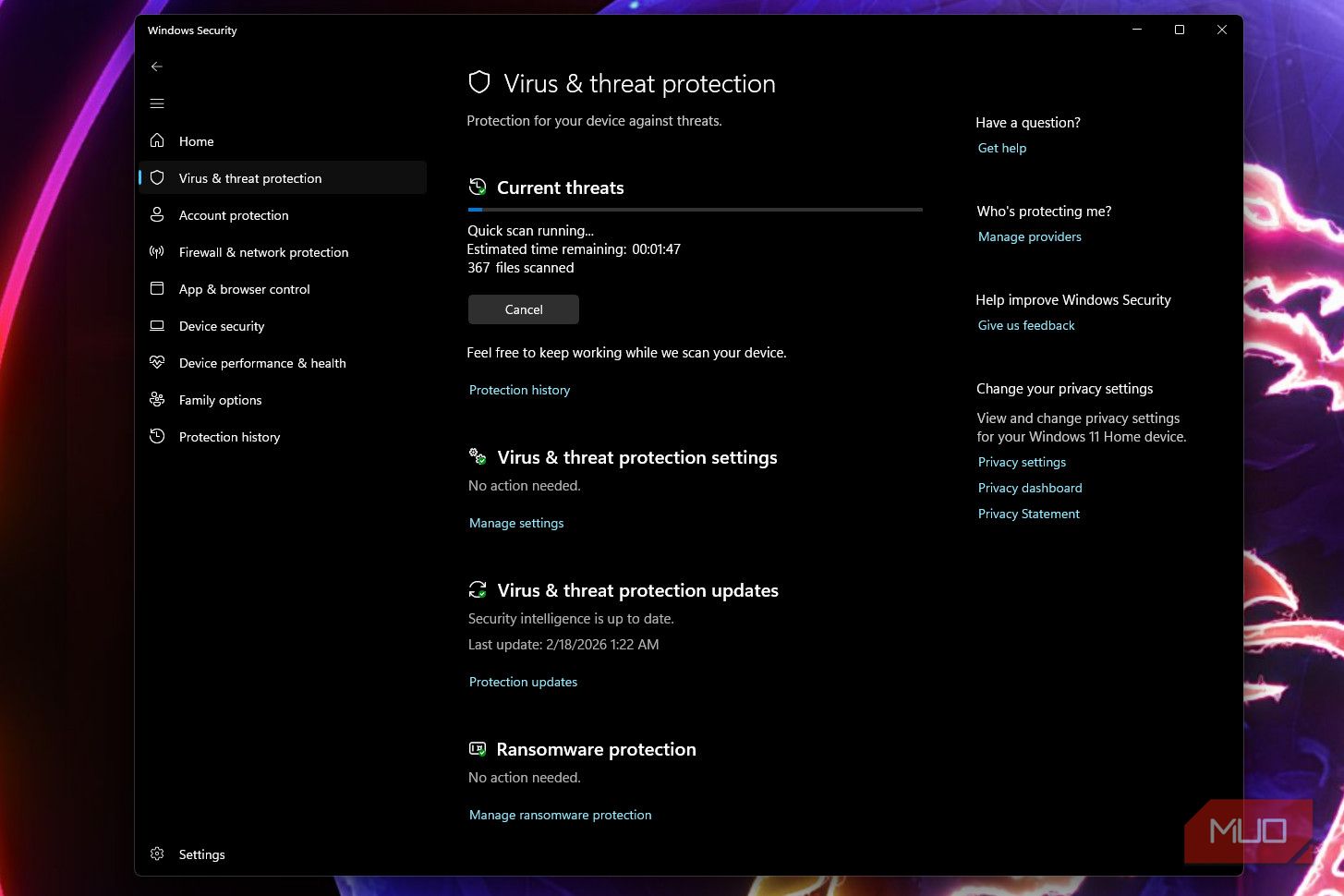Click the Account protection person icon

coord(157,214)
